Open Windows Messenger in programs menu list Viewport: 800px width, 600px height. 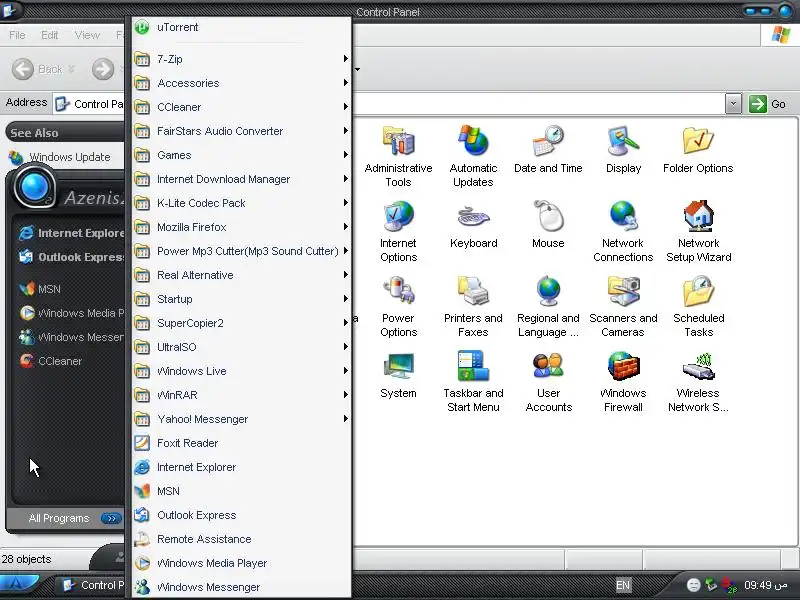(242, 587)
